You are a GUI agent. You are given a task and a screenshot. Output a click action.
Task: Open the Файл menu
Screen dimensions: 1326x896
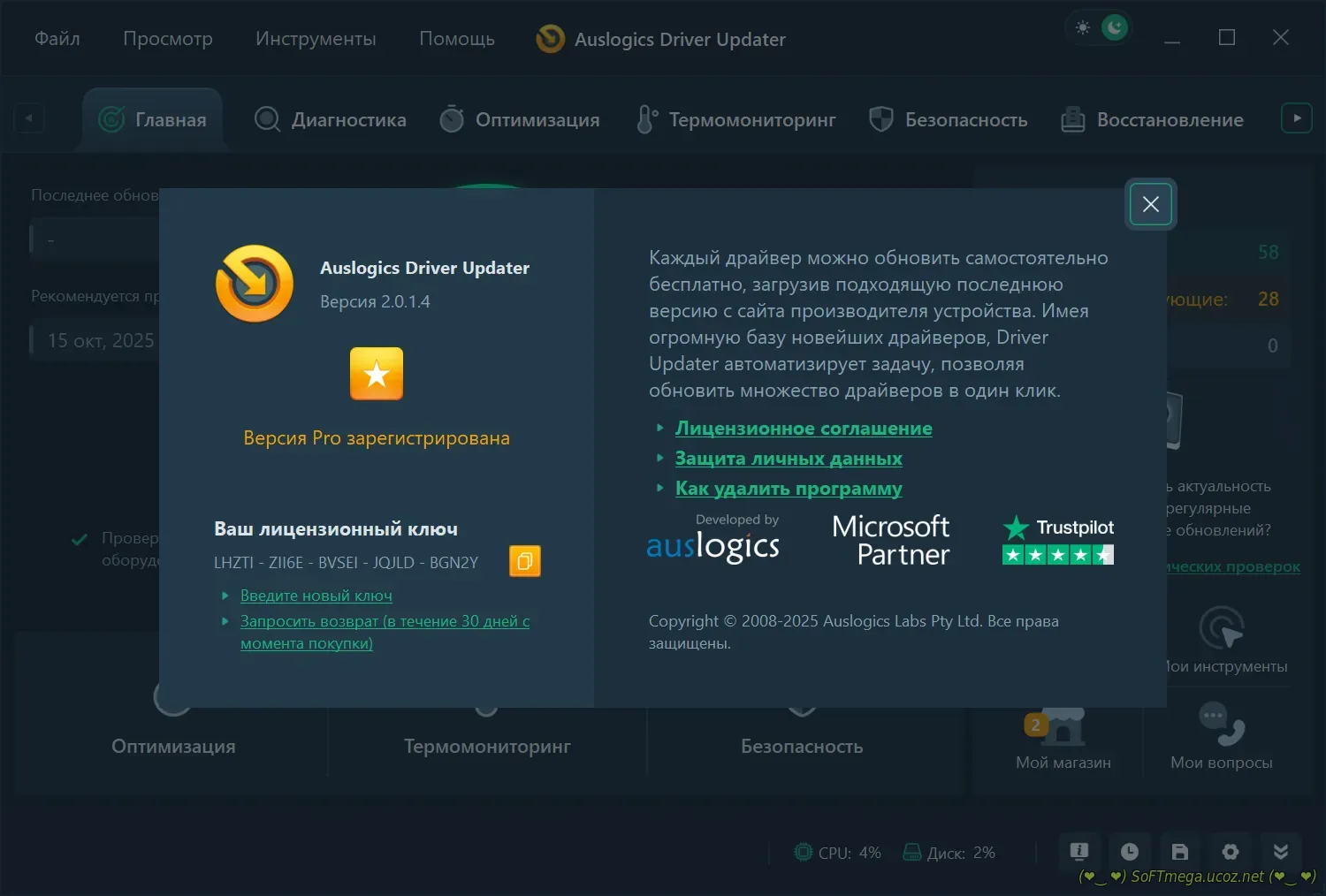pyautogui.click(x=57, y=39)
